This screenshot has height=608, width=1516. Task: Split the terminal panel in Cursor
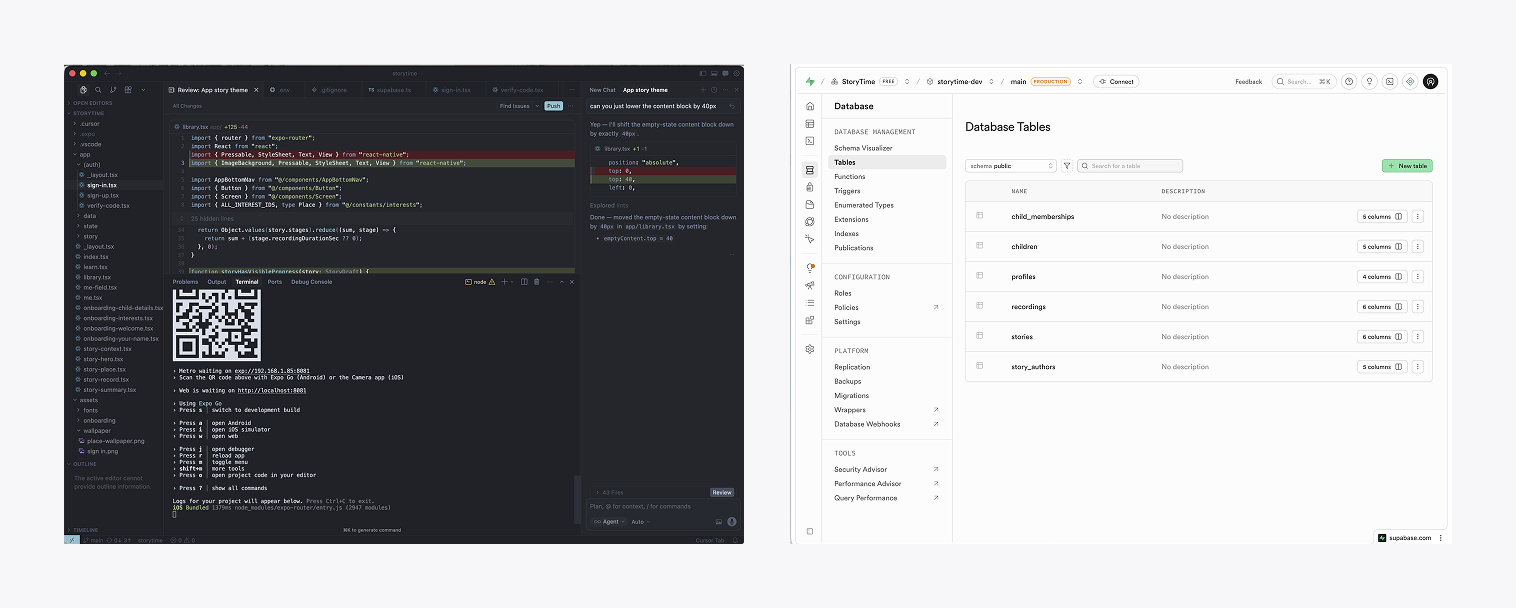click(524, 282)
